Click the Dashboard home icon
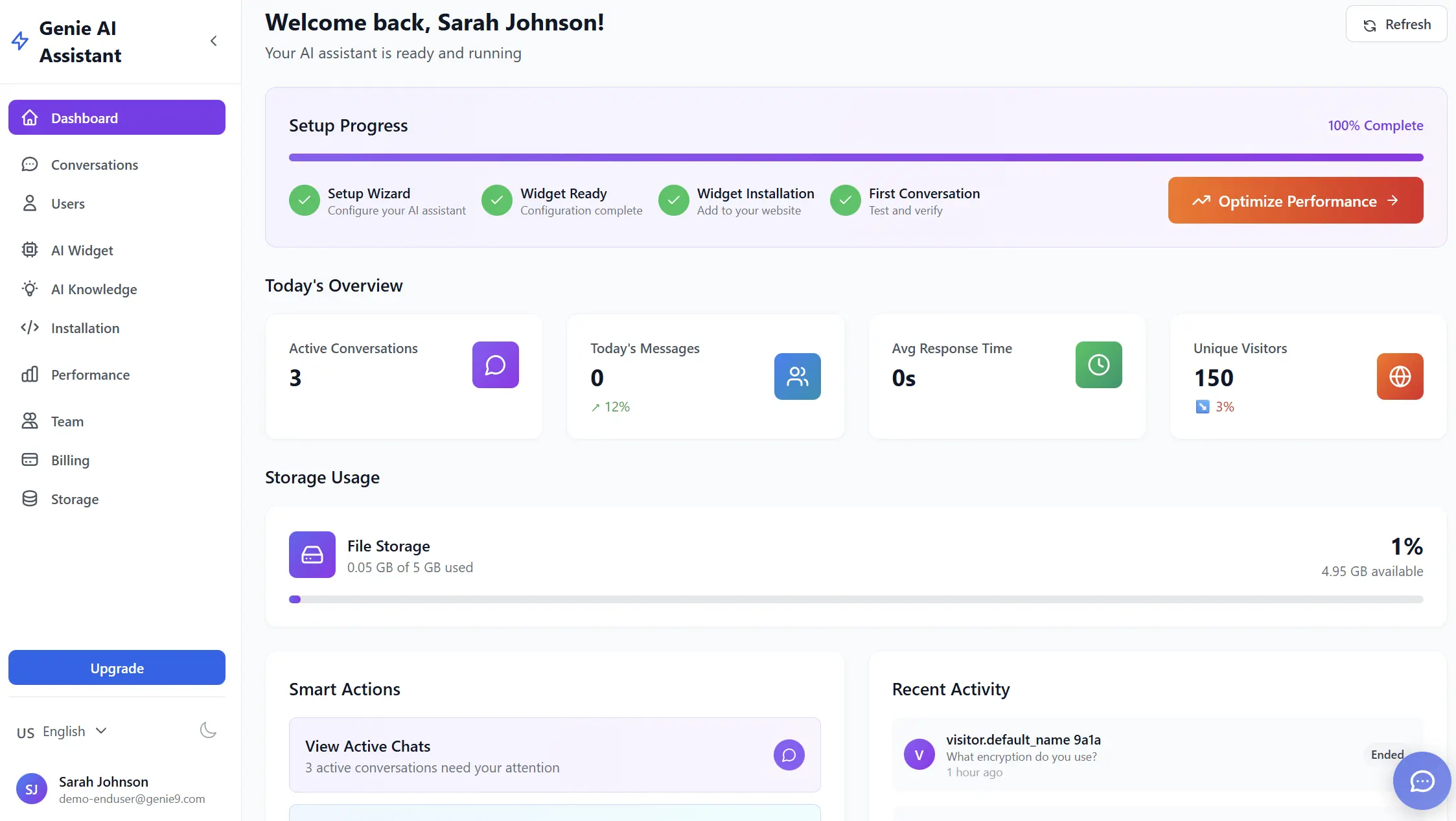 click(30, 117)
